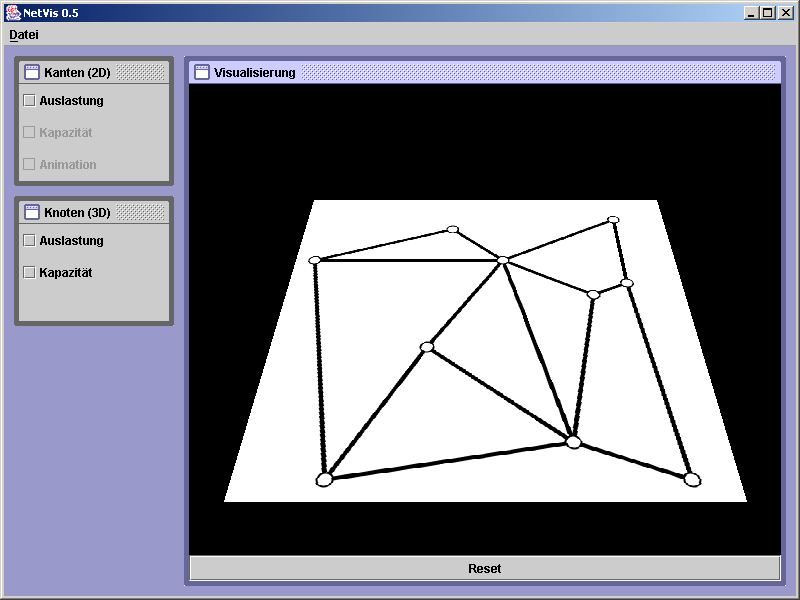Enable Kapazität checkbox in Knoten (3D) panel
The width and height of the screenshot is (800, 600).
coord(30,272)
